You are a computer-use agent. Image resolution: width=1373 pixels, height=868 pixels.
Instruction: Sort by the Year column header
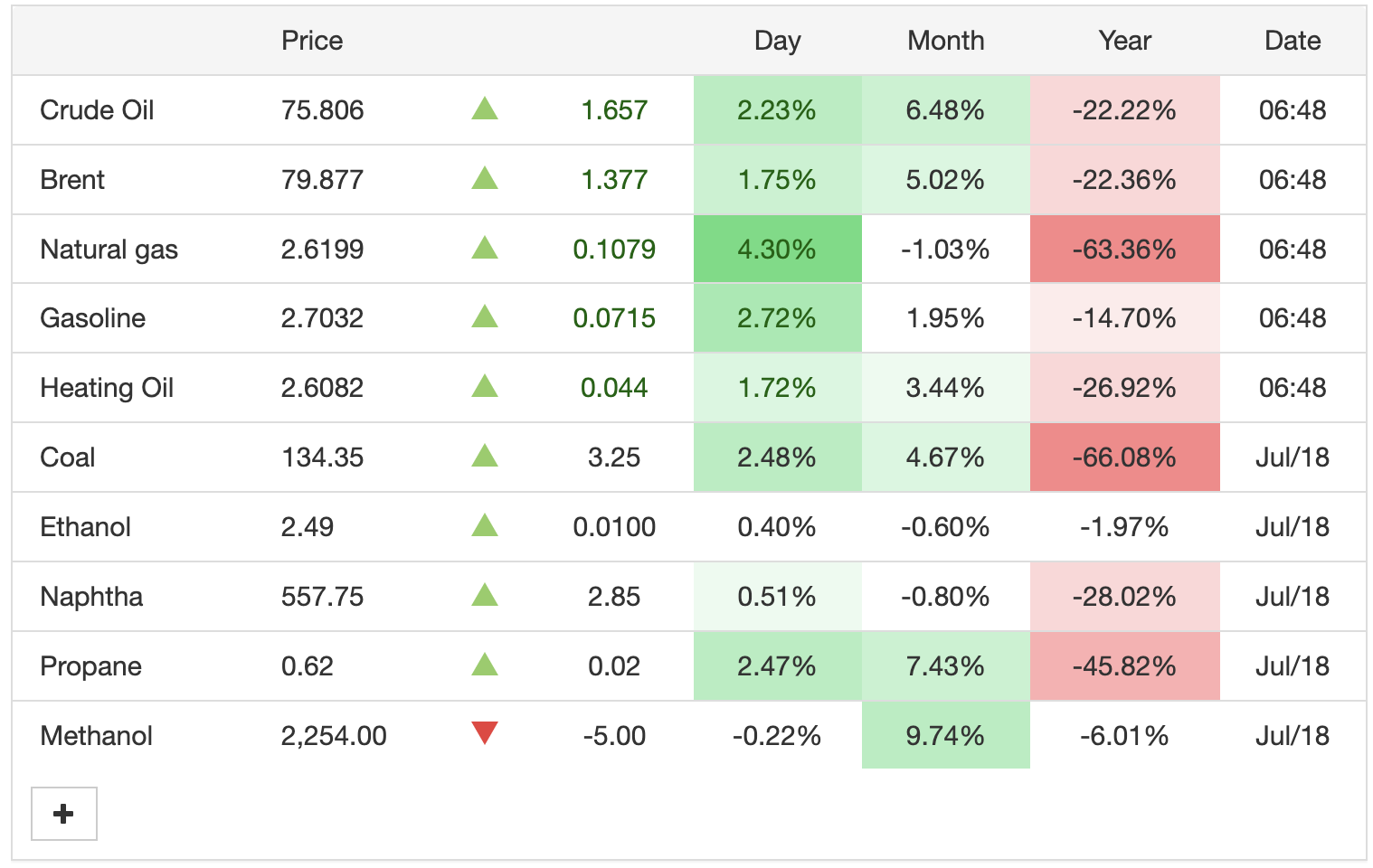(1125, 41)
